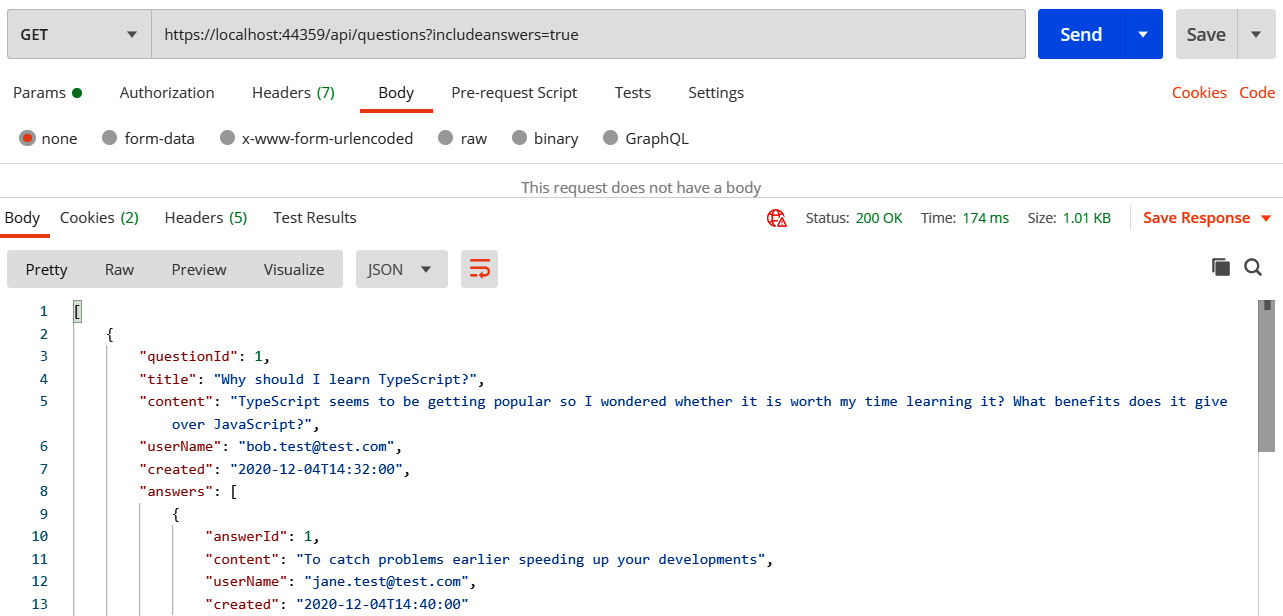Open the Test Results tab
This screenshot has width=1283, height=616.
pos(314,217)
